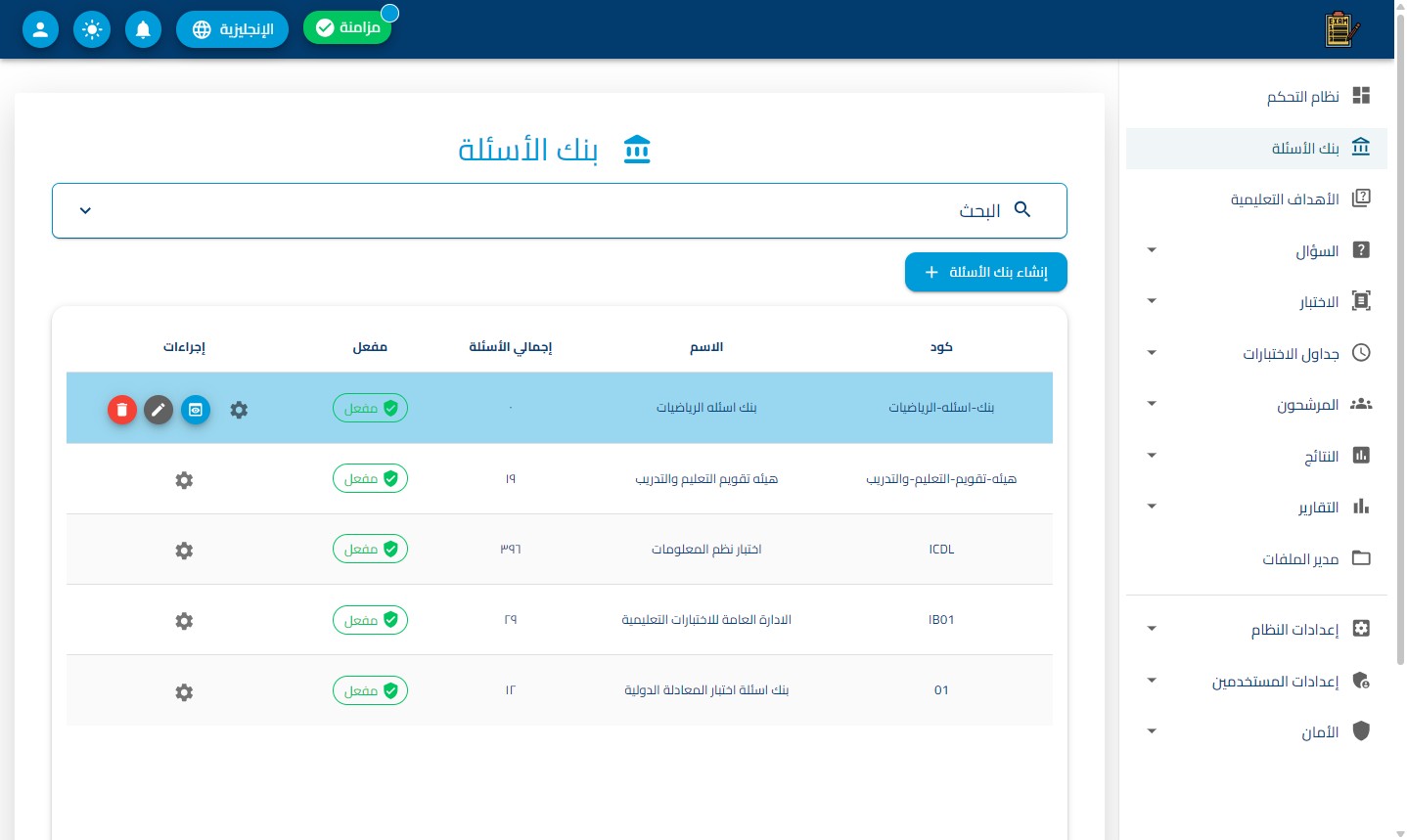
Task: Click the IB01 code cell
Action: click(x=941, y=620)
